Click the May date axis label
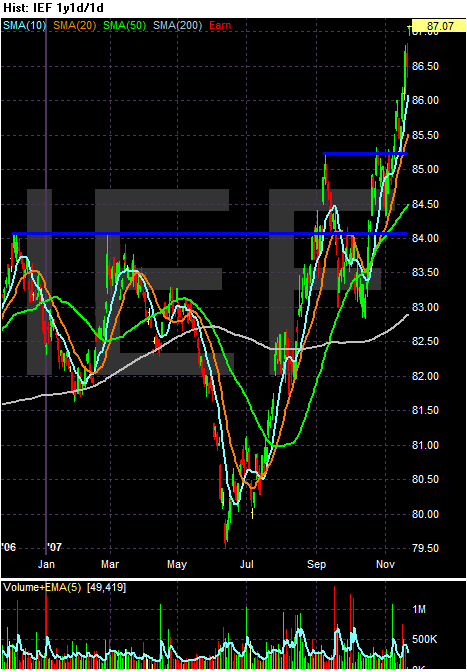The width and height of the screenshot is (467, 672). (x=177, y=564)
